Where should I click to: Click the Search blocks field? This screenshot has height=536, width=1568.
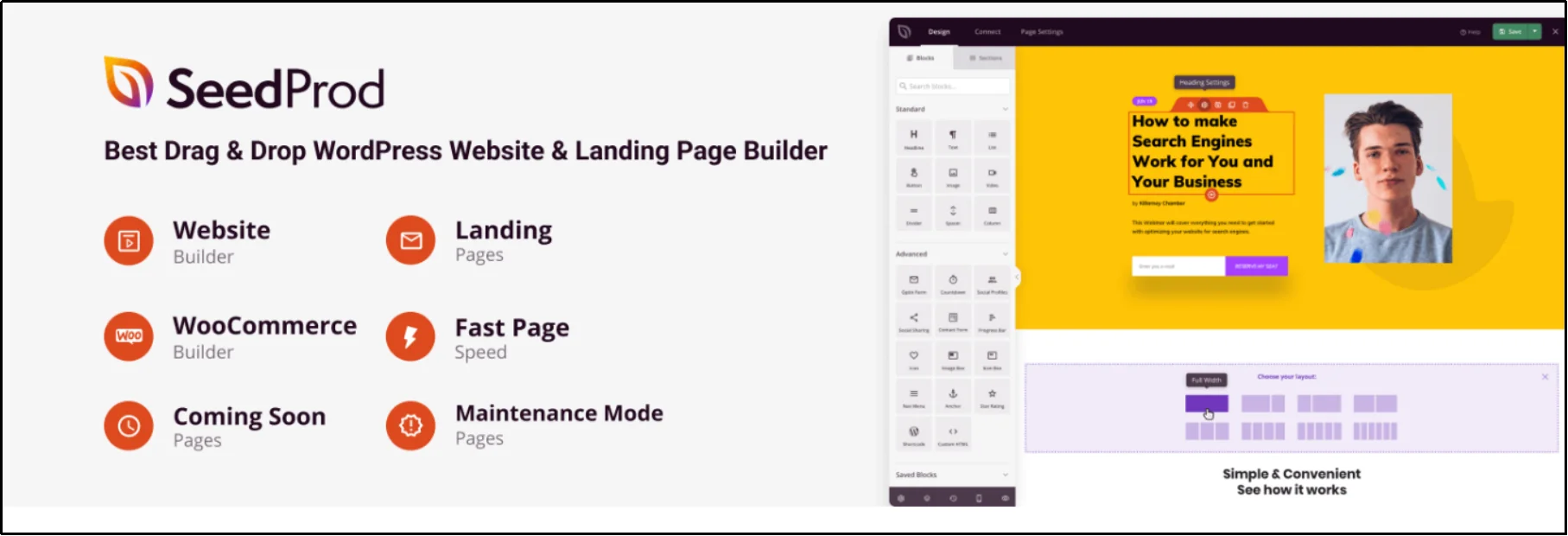point(953,86)
